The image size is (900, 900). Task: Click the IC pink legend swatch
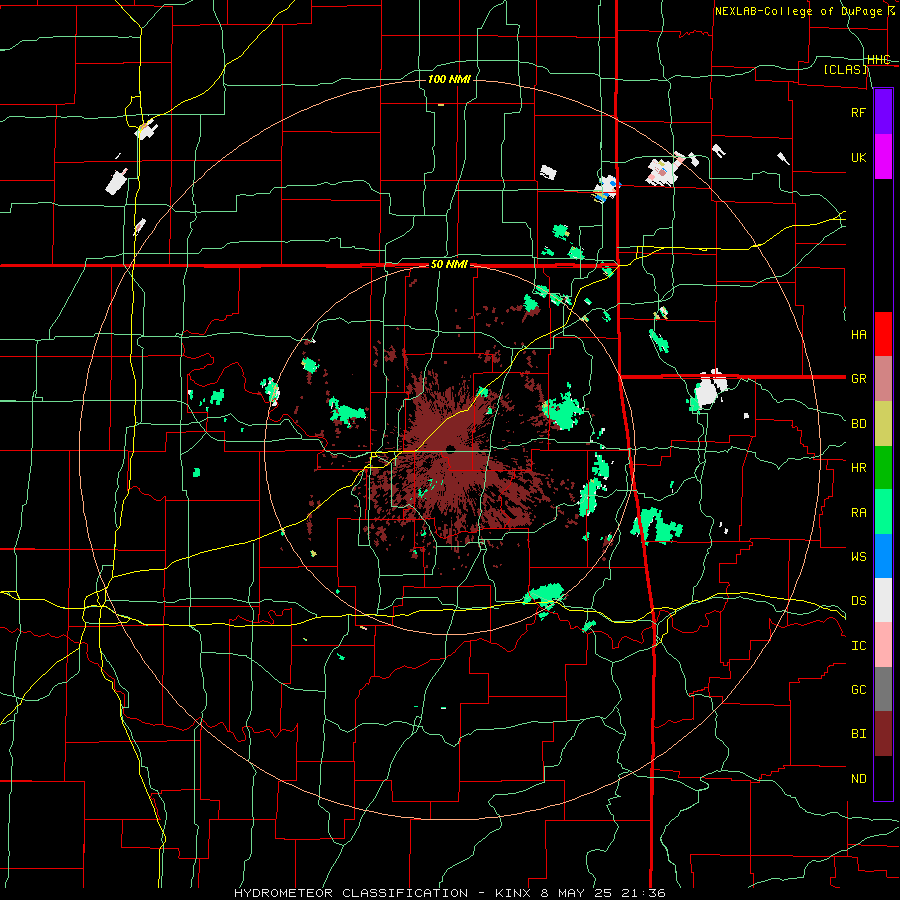(x=883, y=645)
